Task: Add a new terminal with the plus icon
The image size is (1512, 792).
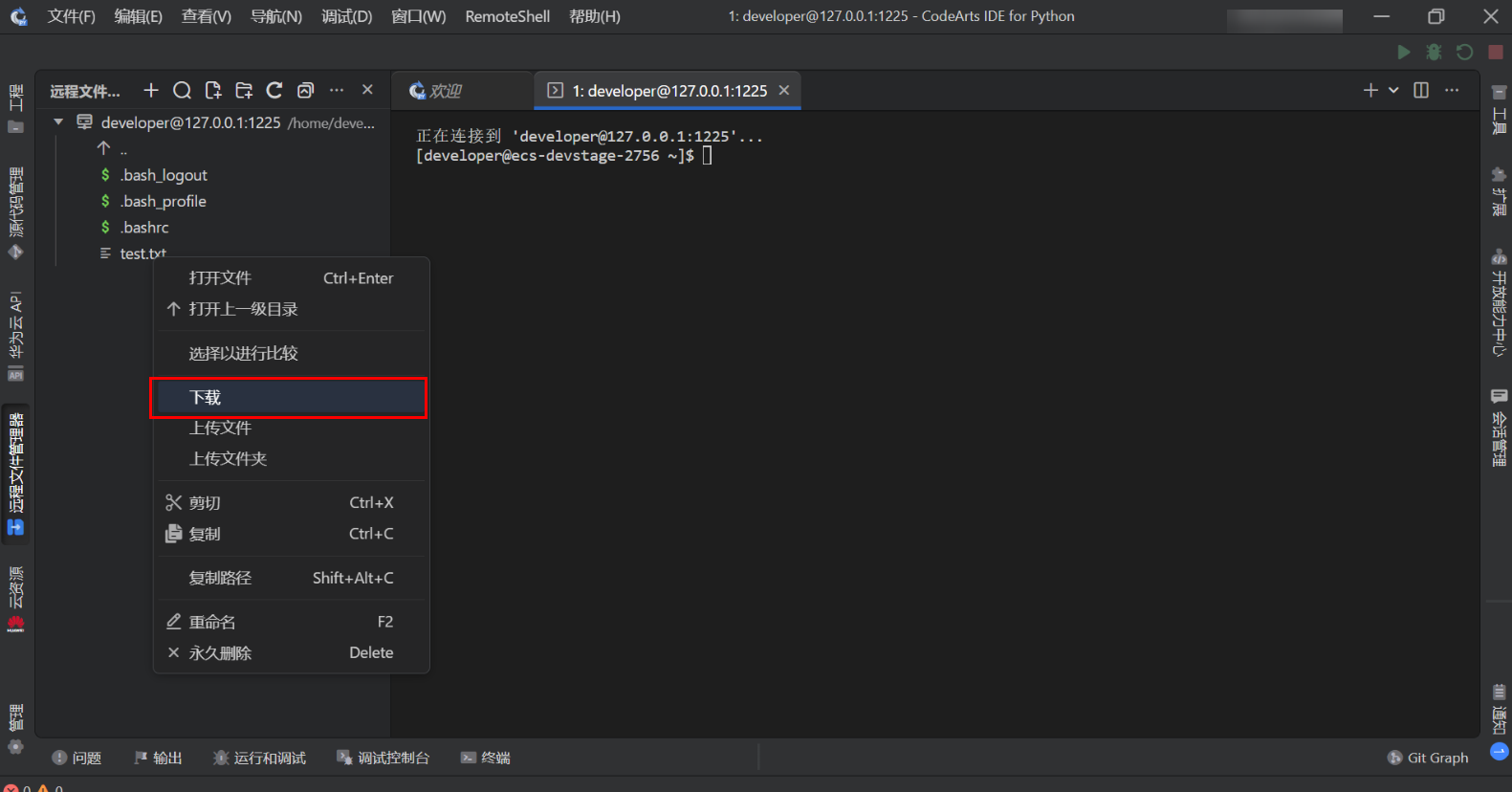Action: (x=1370, y=90)
